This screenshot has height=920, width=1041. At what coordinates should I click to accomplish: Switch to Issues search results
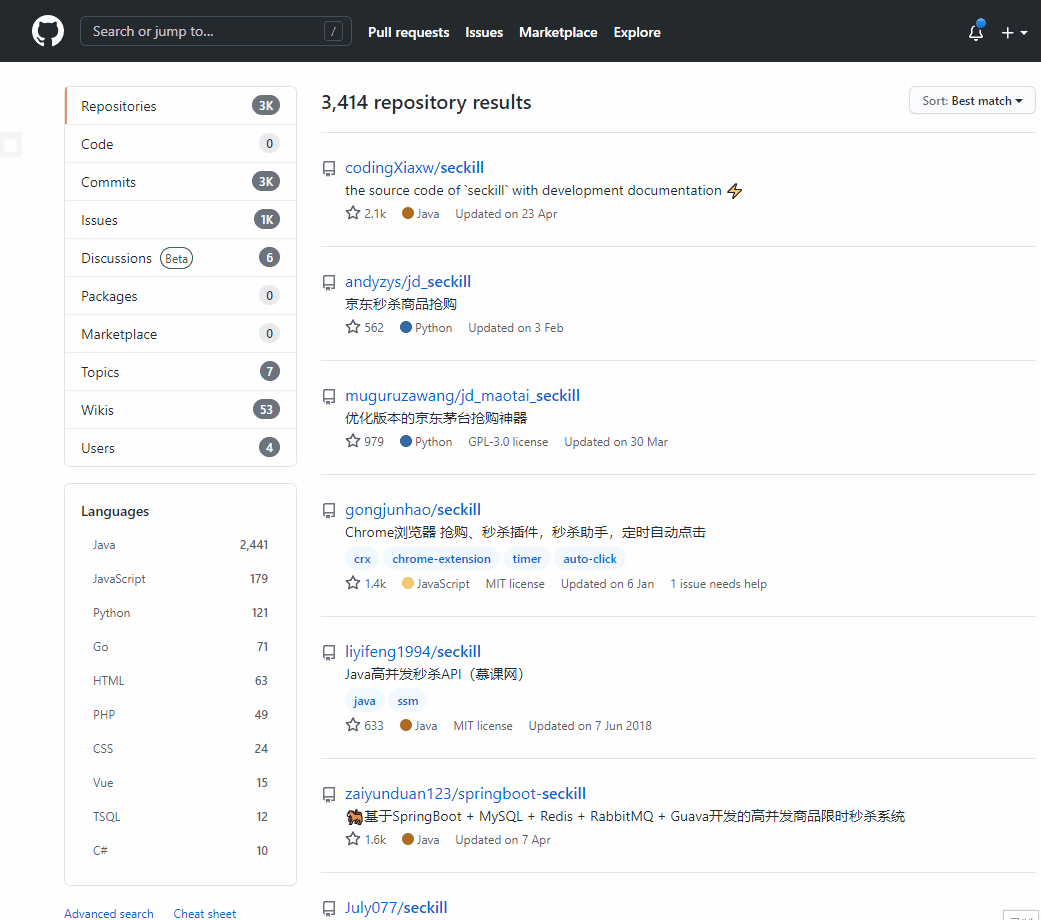tap(99, 220)
